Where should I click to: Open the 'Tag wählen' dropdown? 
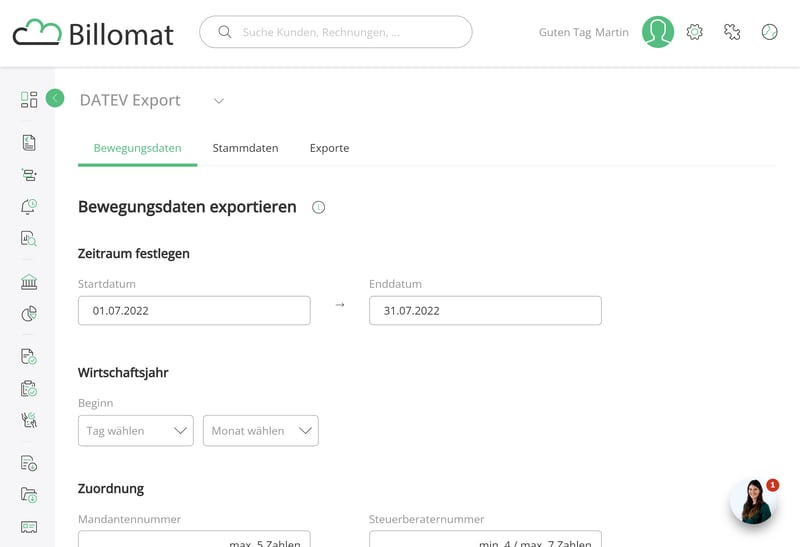coord(135,431)
